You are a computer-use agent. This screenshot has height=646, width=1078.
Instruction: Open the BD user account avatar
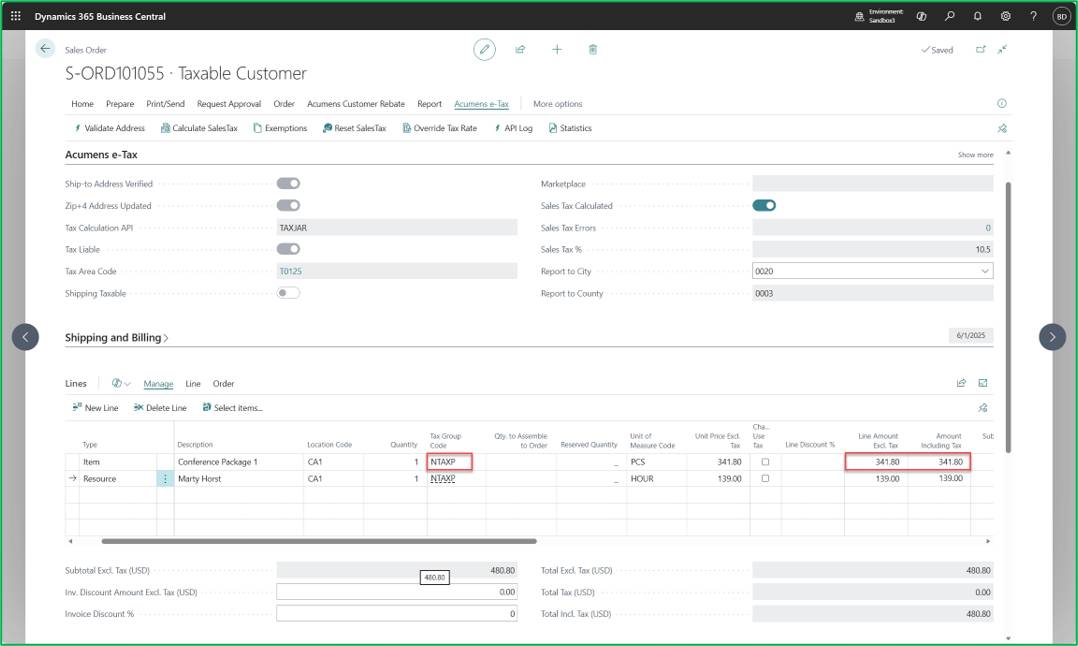pyautogui.click(x=1062, y=16)
